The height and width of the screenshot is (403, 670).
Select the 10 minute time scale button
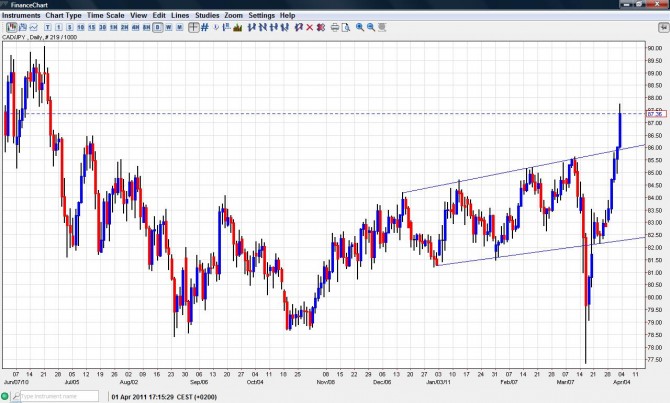pos(81,27)
